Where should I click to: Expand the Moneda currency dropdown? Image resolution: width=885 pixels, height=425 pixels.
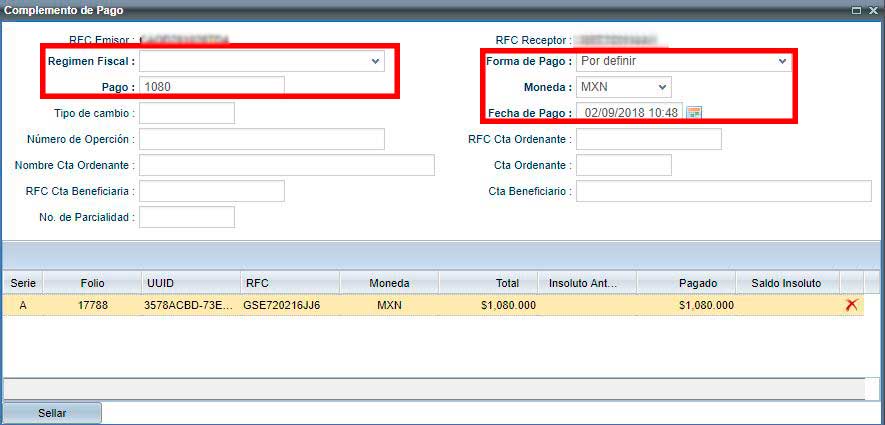click(x=663, y=87)
